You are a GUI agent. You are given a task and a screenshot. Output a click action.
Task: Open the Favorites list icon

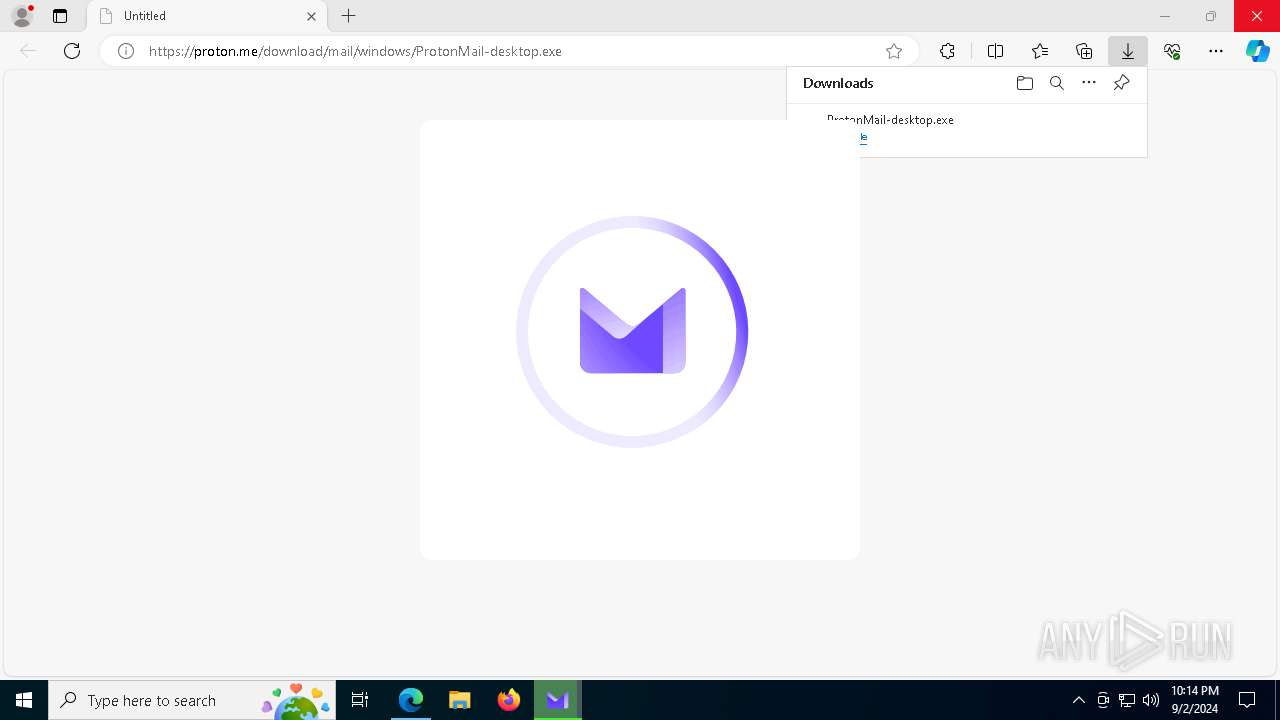tap(1040, 51)
